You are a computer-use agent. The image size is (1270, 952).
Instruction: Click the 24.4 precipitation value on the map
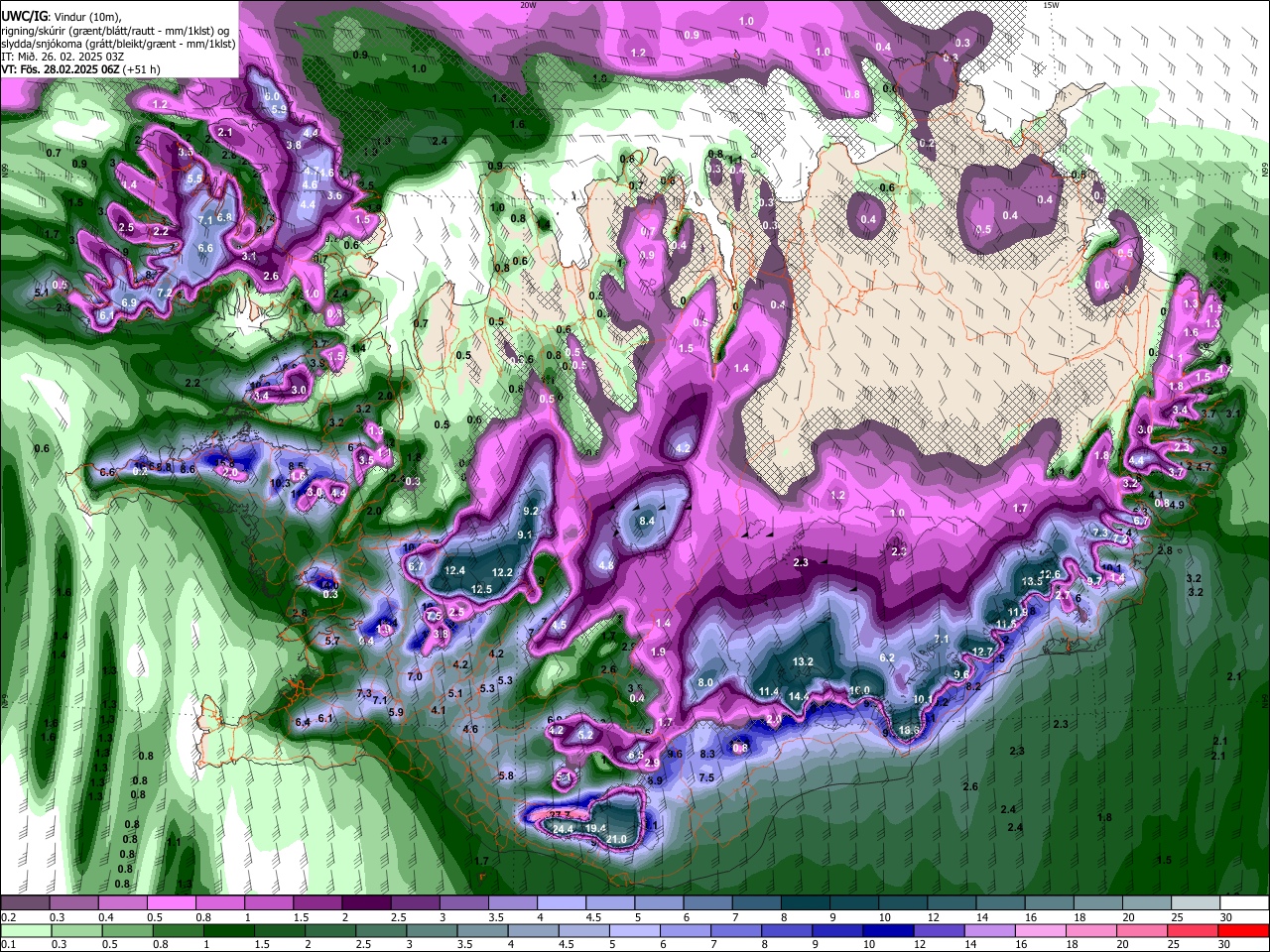click(x=563, y=828)
